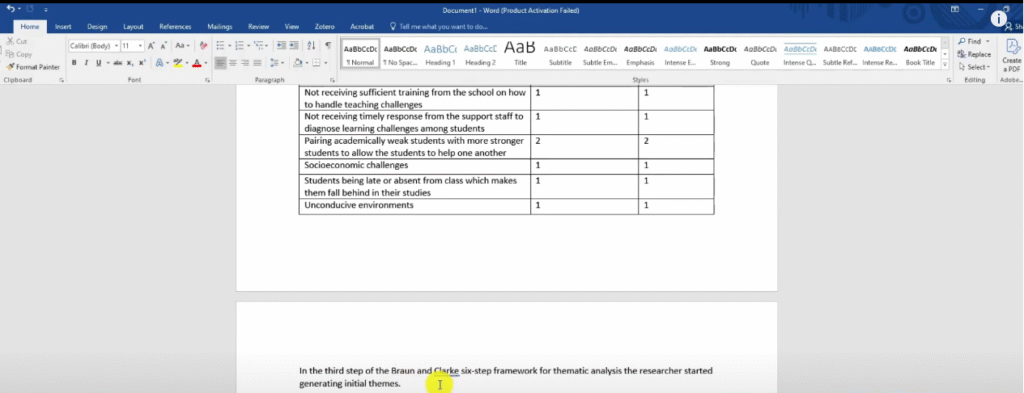The height and width of the screenshot is (393, 1024).
Task: Click the Replace button
Action: click(x=974, y=54)
